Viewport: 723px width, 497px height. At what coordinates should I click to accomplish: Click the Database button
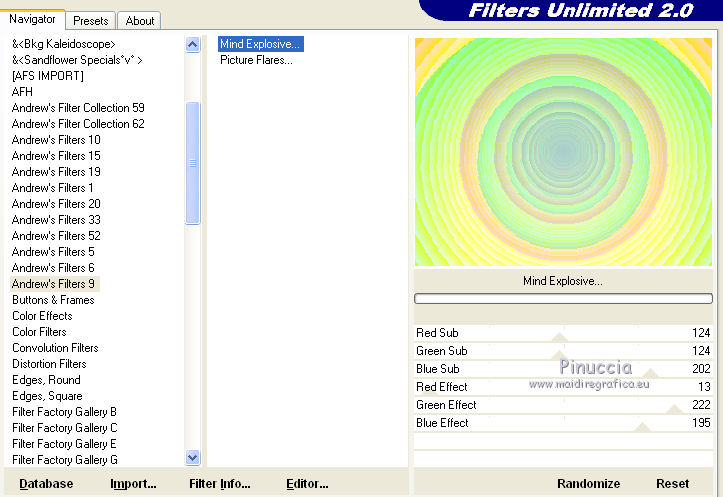click(46, 484)
